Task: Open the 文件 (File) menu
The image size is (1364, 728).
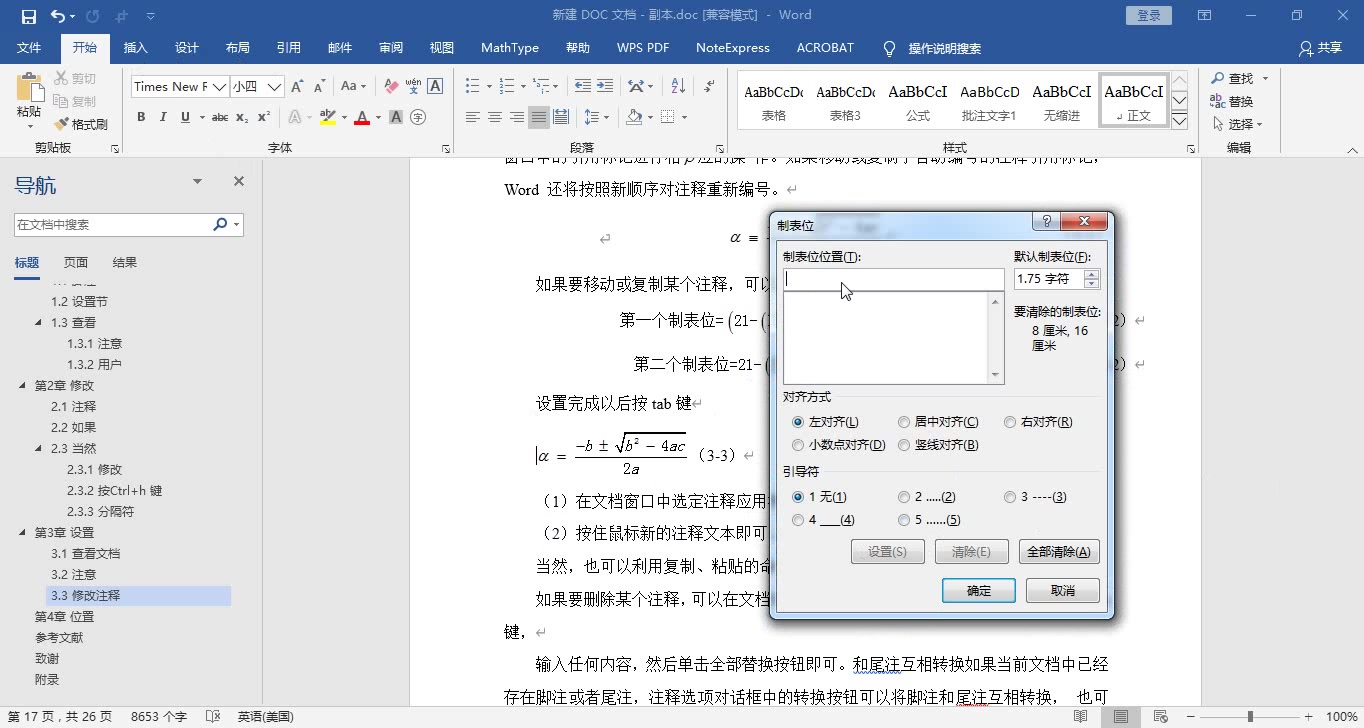Action: click(29, 48)
